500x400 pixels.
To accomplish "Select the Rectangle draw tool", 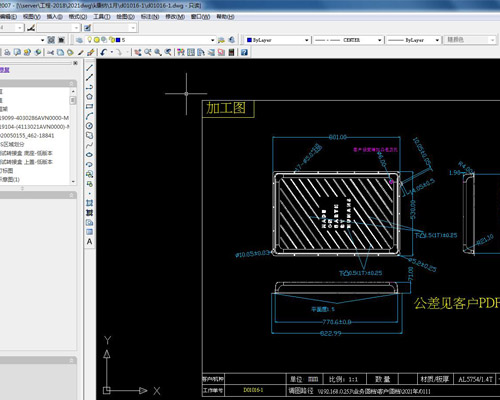I will pyautogui.click(x=89, y=106).
